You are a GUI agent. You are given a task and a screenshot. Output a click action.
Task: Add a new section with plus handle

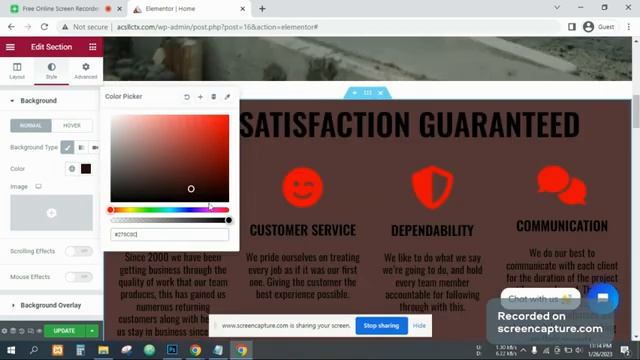tap(354, 93)
